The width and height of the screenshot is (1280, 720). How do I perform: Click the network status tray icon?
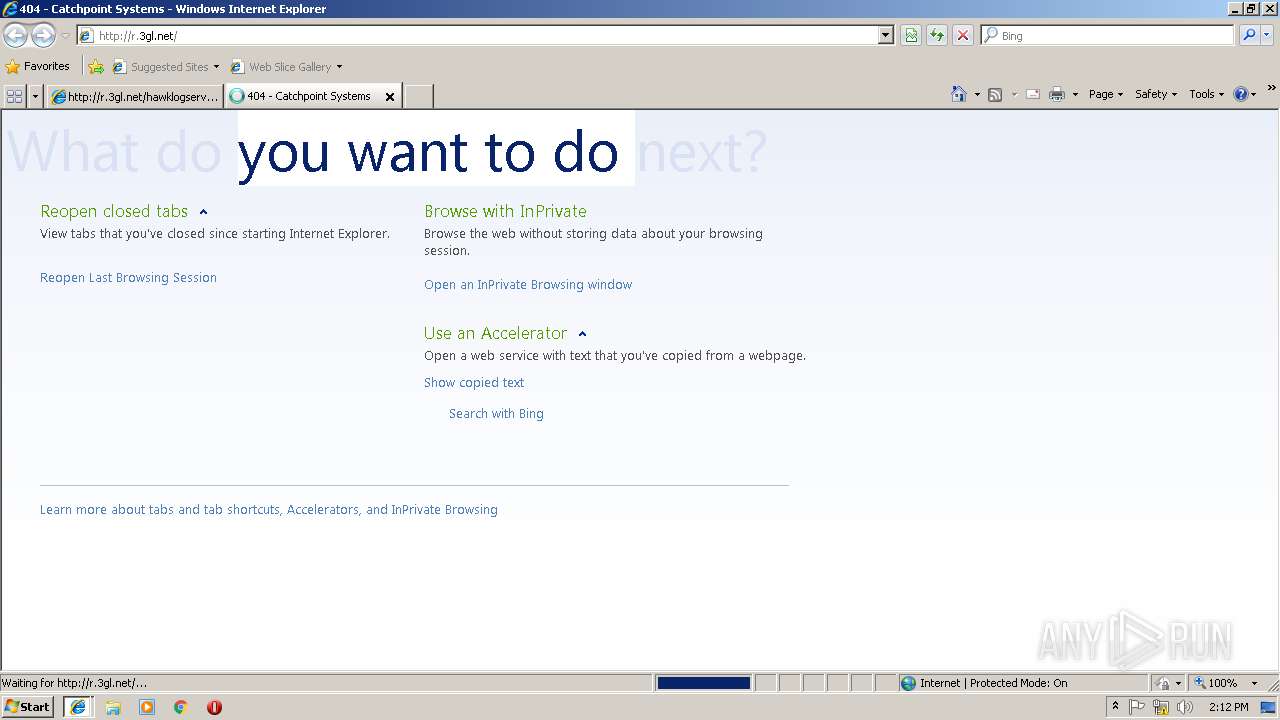[x=1161, y=707]
